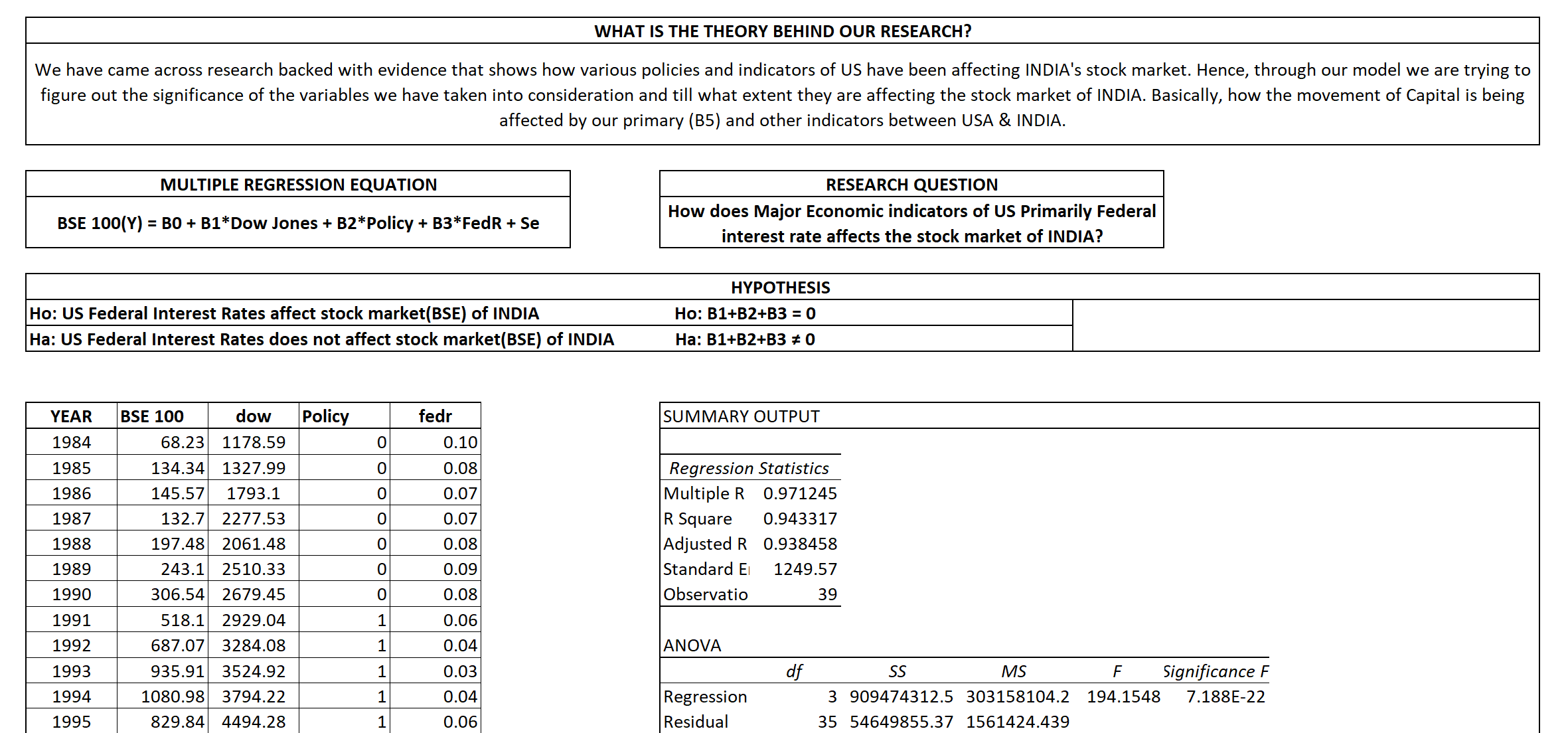Image resolution: width=1568 pixels, height=733 pixels.
Task: Select the fedr column header cell
Action: [435, 416]
